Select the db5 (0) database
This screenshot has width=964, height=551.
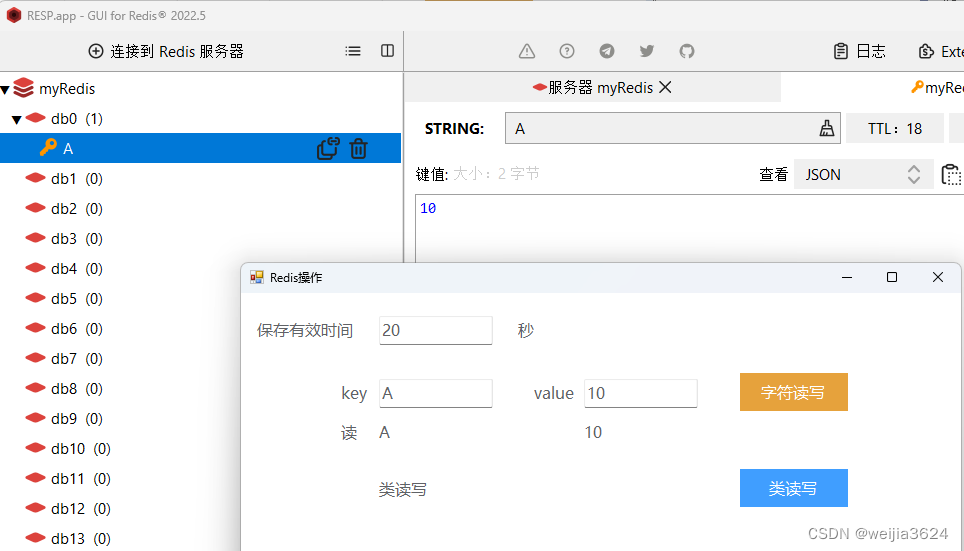coord(77,298)
